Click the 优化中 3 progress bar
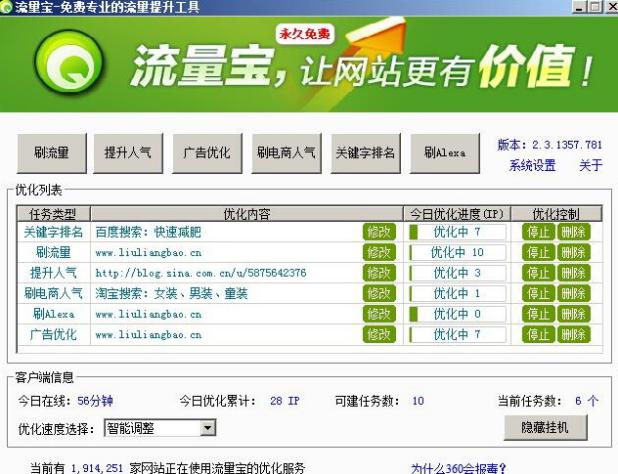The width and height of the screenshot is (618, 474). [x=458, y=273]
